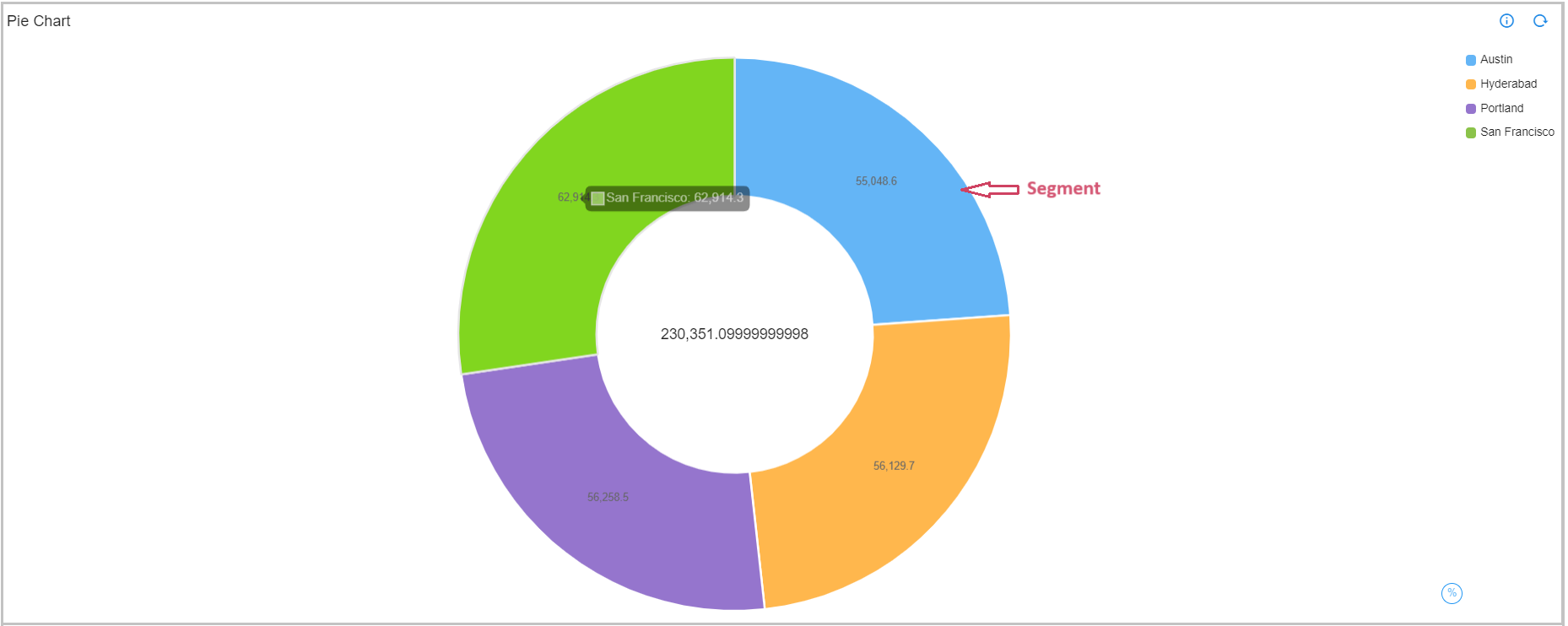Click the San Francisco: 62,914.3 tooltip
The height and width of the screenshot is (626, 1568).
[x=668, y=198]
